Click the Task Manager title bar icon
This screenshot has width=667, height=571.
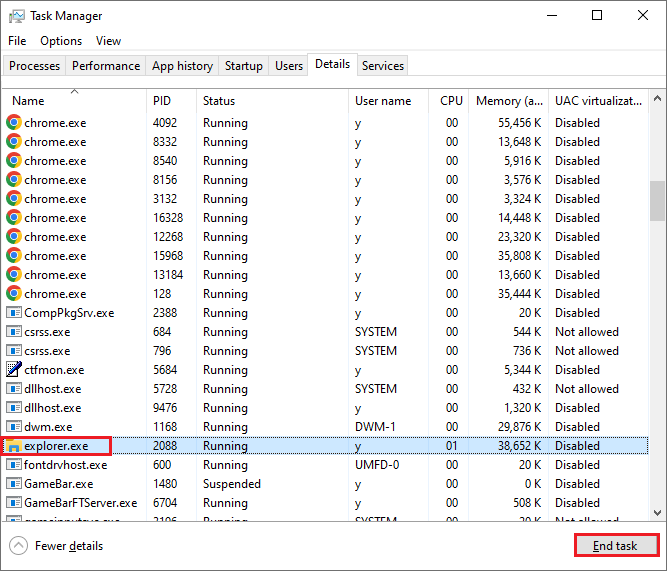17,16
